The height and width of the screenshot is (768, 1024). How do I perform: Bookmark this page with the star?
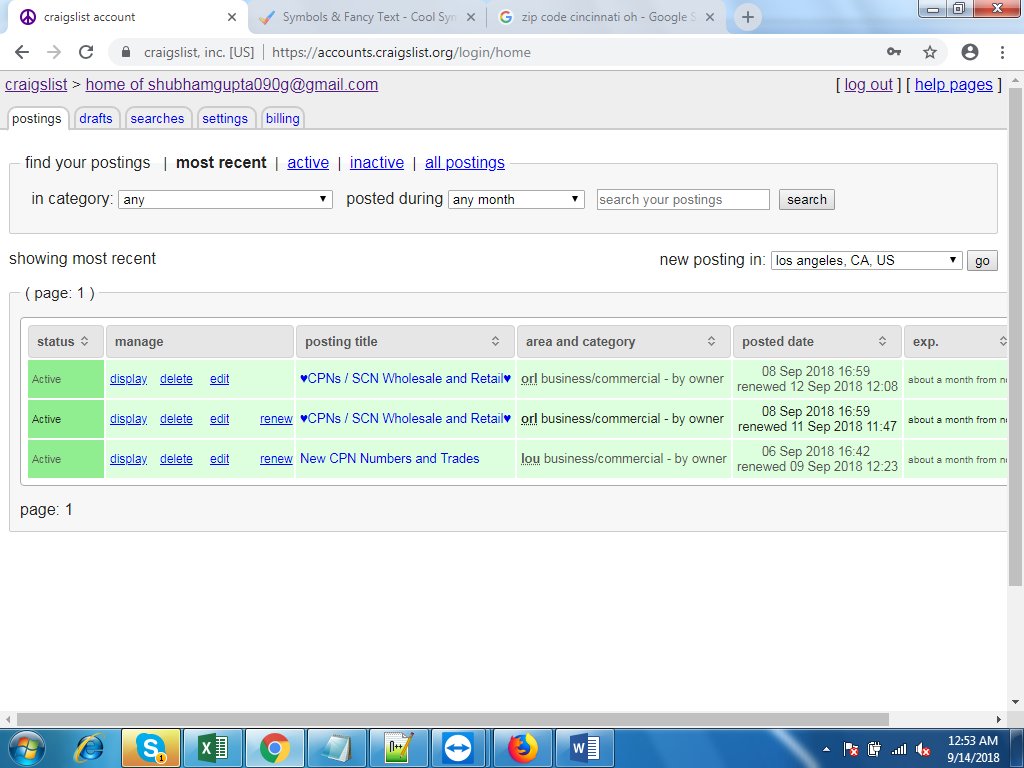930,52
